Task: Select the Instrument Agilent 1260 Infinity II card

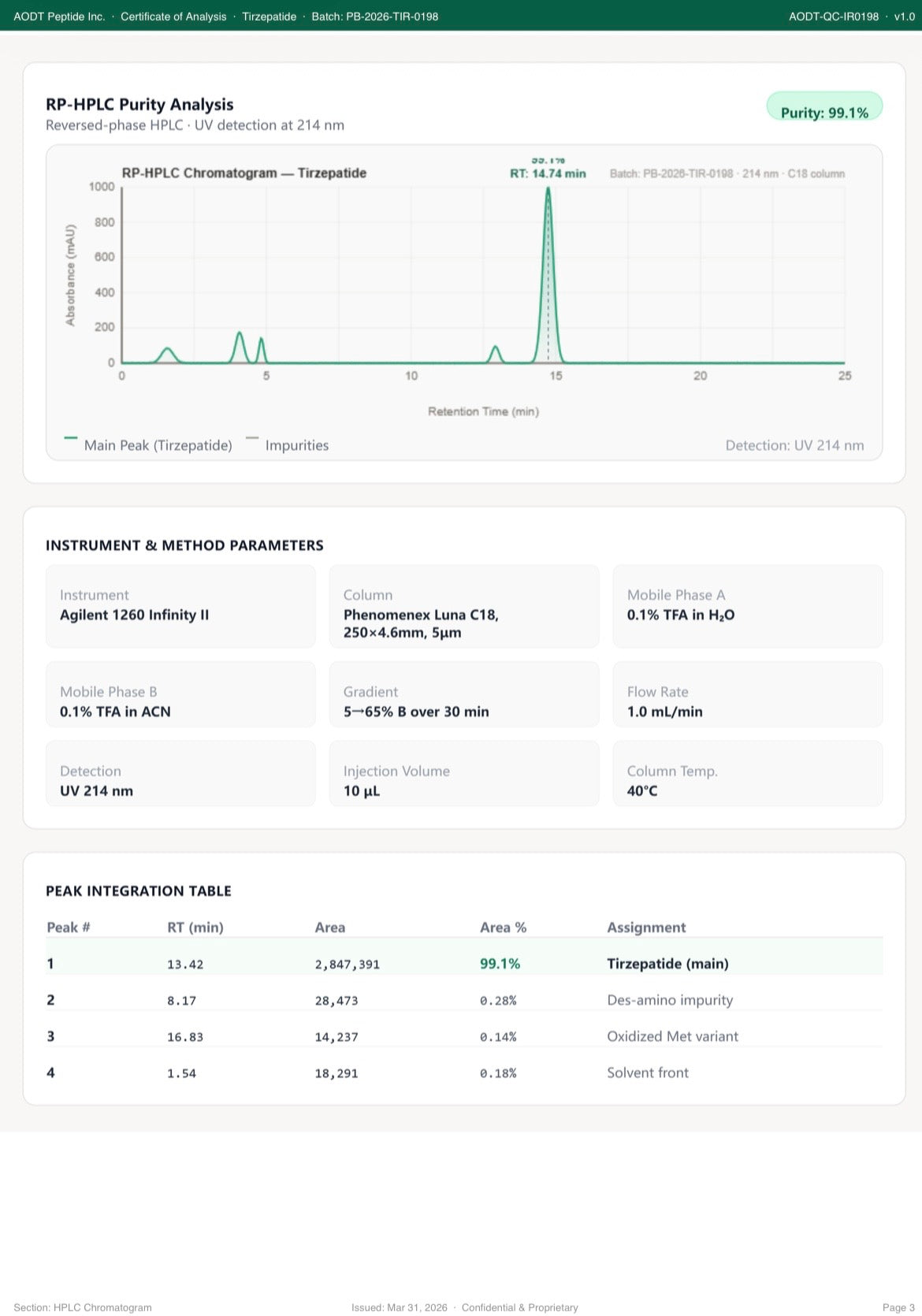Action: (180, 606)
